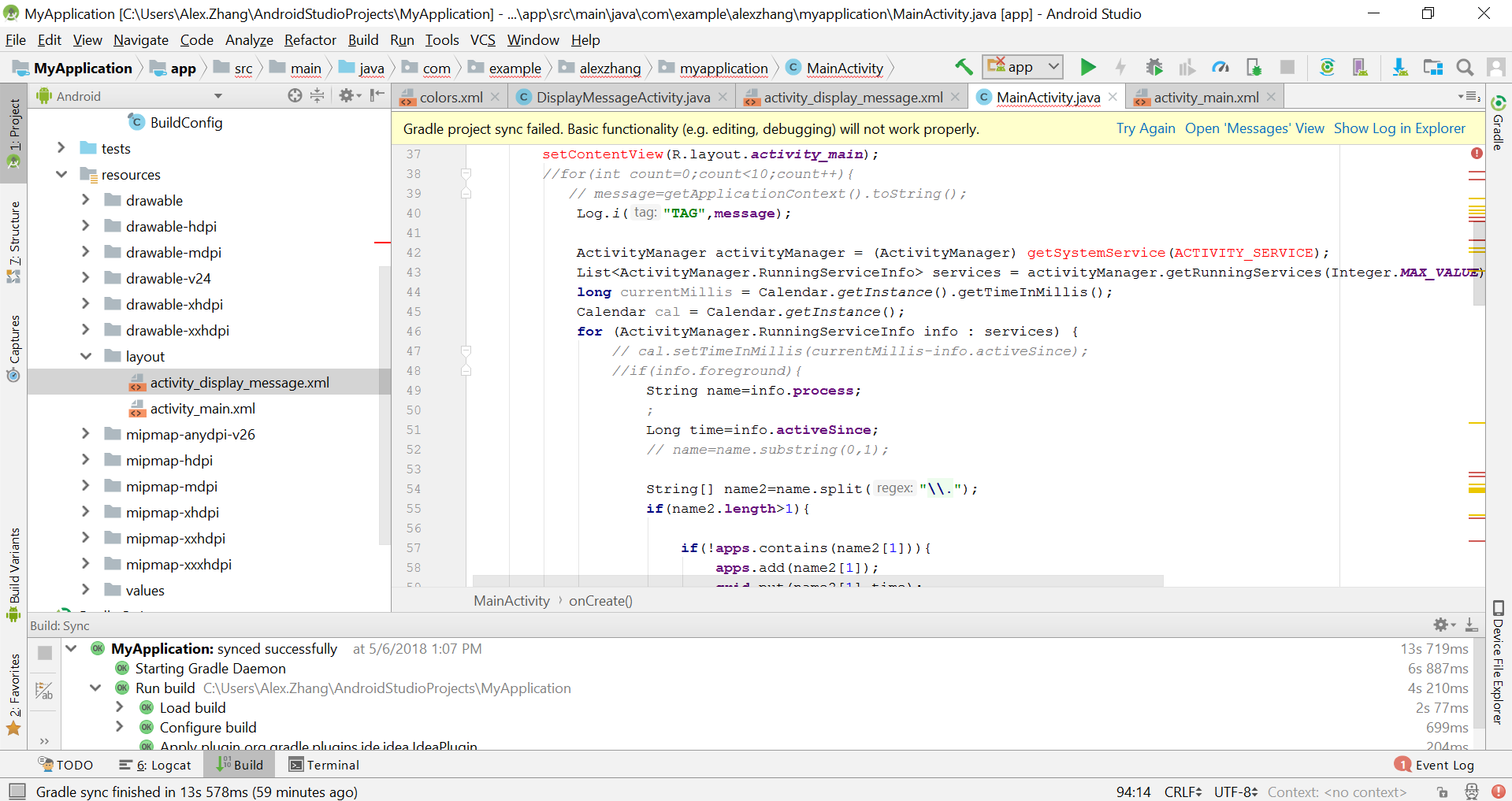
Task: Open the Terminal tool window
Action: pyautogui.click(x=324, y=765)
